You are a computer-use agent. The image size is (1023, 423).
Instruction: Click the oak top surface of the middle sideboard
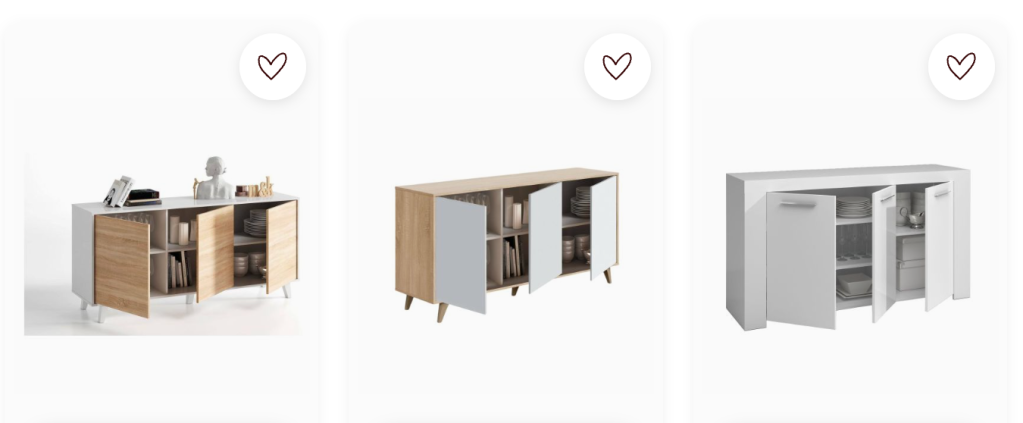click(506, 180)
